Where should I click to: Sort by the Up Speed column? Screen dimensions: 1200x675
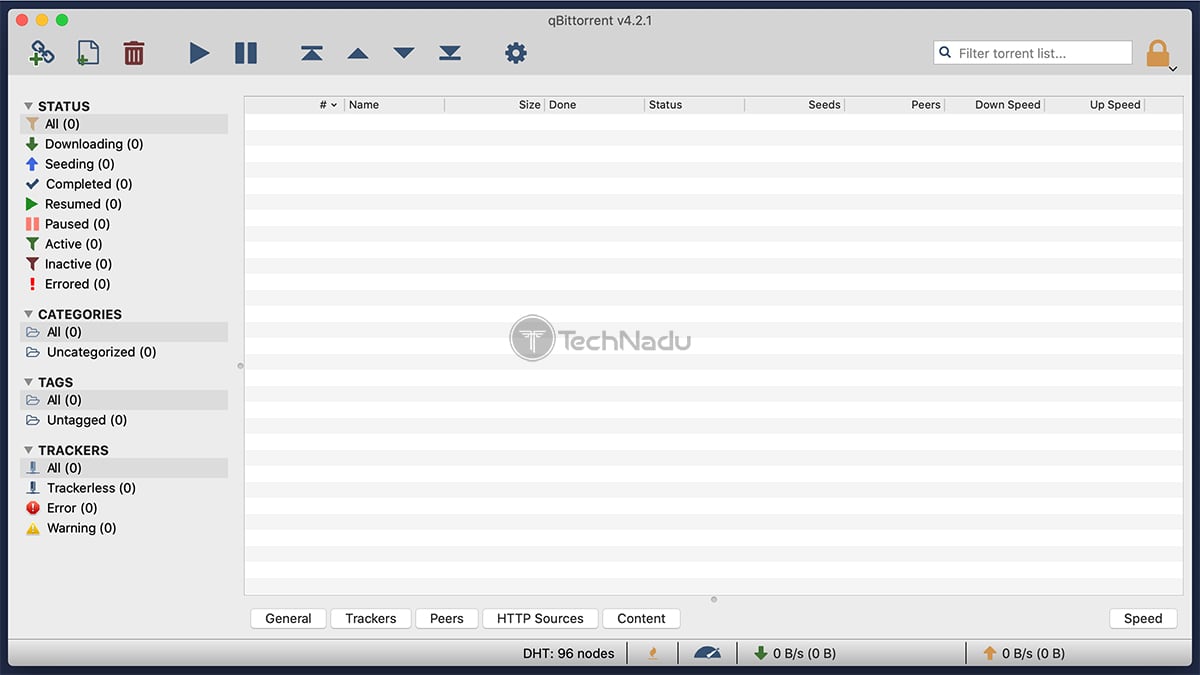1095,105
